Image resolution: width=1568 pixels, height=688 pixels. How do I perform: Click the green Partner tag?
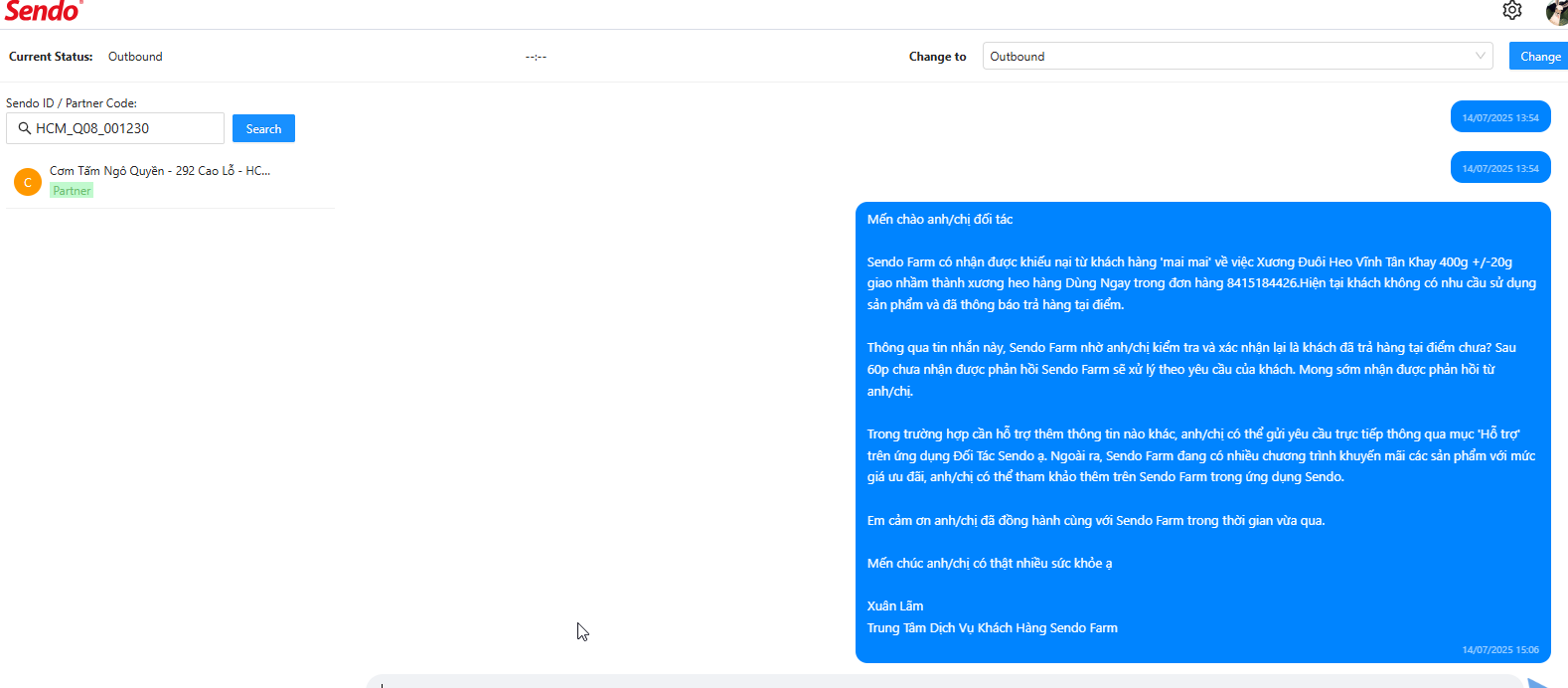(72, 191)
